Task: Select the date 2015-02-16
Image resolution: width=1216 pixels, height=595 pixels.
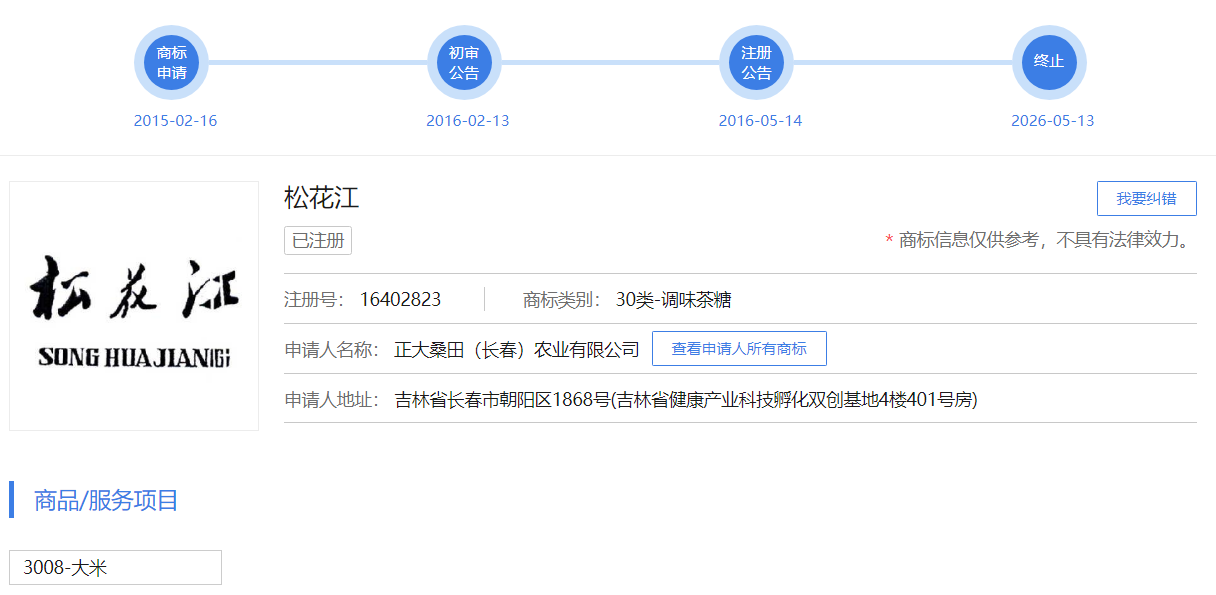Action: coord(175,121)
